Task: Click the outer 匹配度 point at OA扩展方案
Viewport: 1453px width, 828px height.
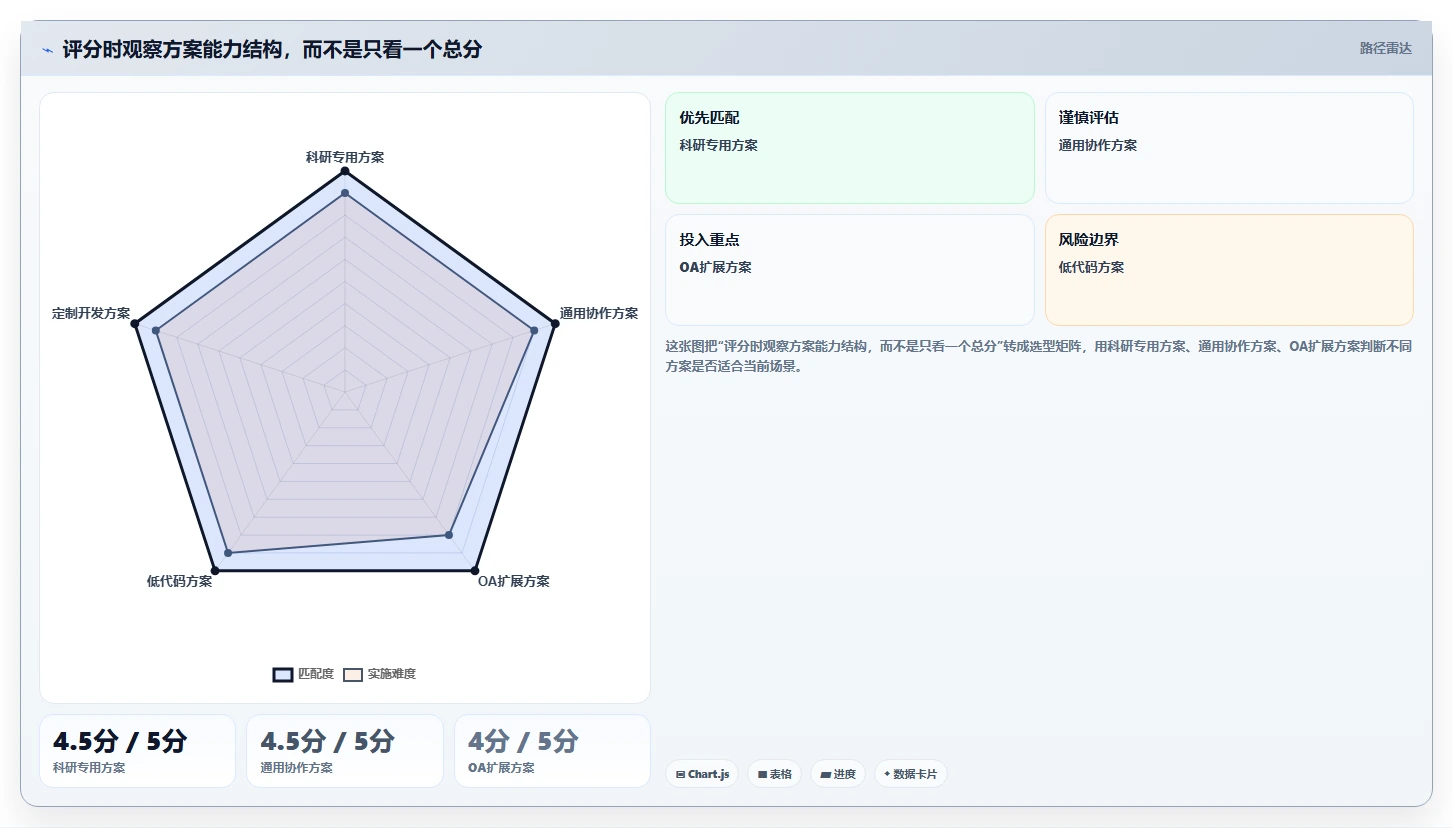Action: (x=474, y=571)
